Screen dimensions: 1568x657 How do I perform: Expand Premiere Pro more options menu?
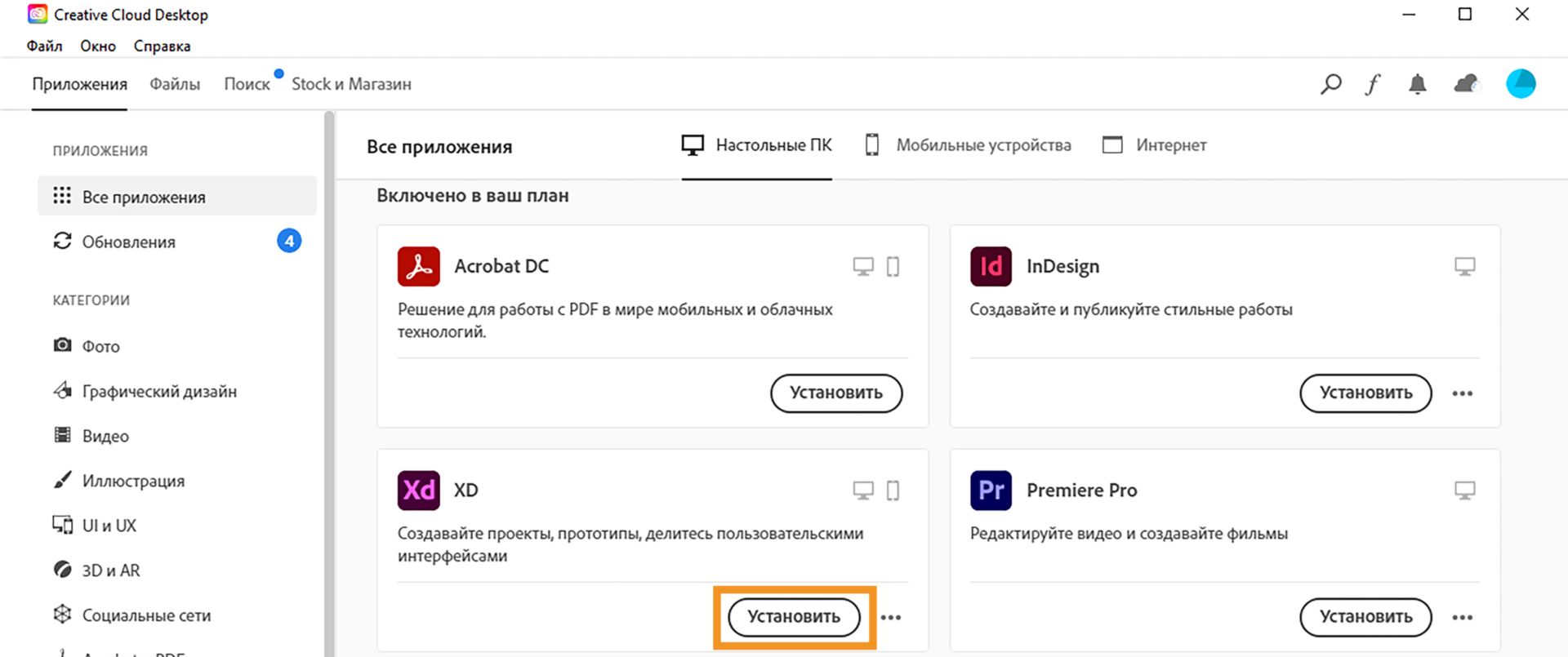click(x=1462, y=618)
